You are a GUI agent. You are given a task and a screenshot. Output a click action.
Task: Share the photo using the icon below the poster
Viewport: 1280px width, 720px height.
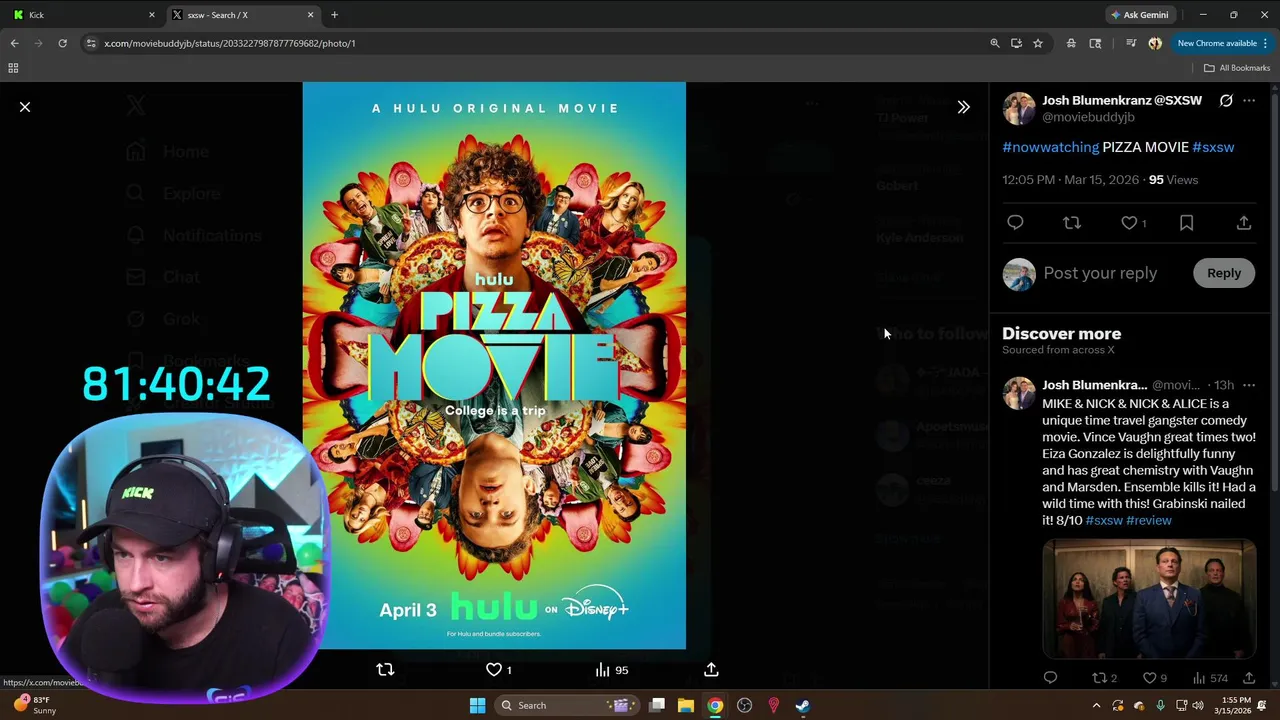click(x=711, y=670)
